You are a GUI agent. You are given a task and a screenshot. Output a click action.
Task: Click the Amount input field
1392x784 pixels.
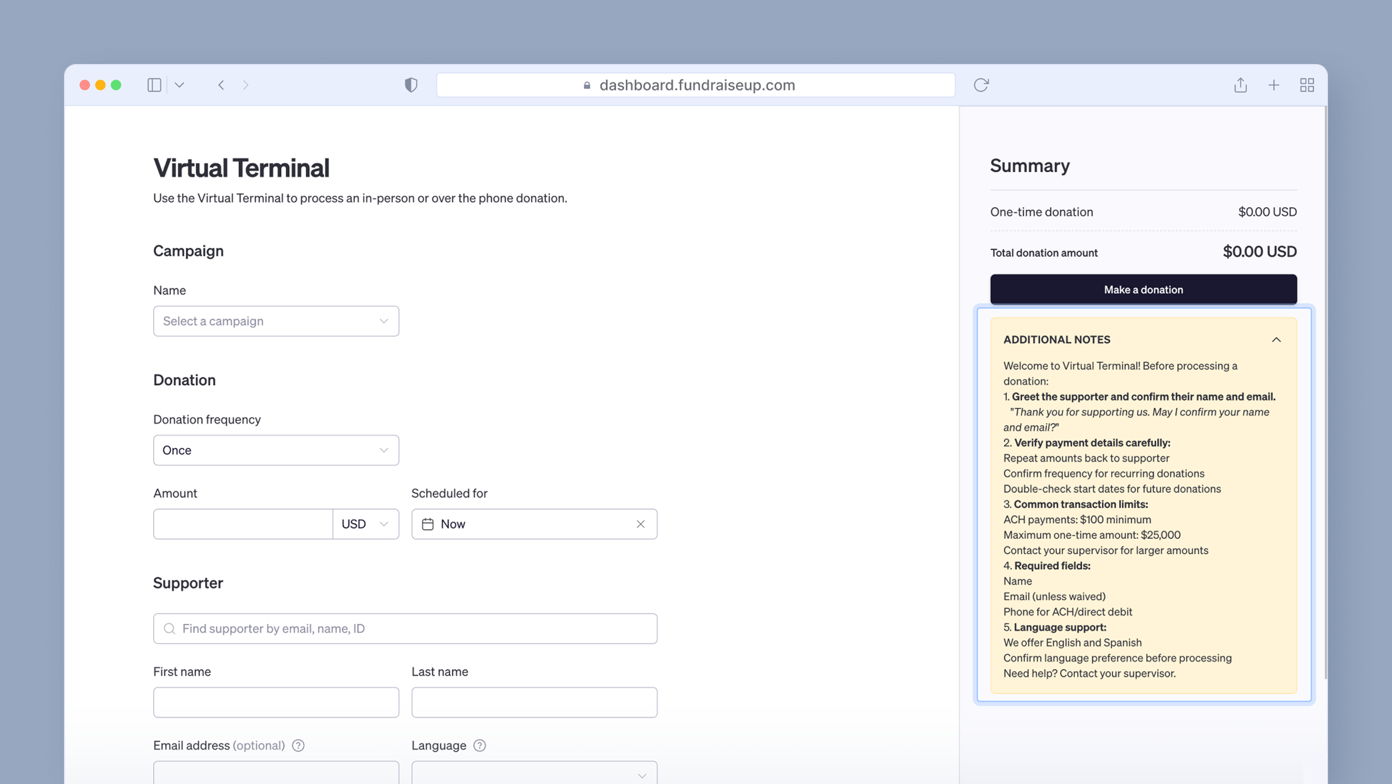point(243,524)
